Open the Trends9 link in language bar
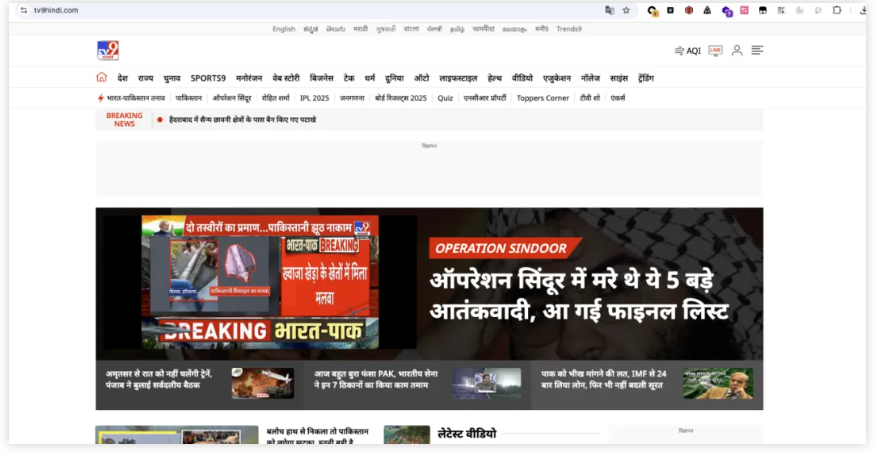The width and height of the screenshot is (877, 453). coord(569,29)
